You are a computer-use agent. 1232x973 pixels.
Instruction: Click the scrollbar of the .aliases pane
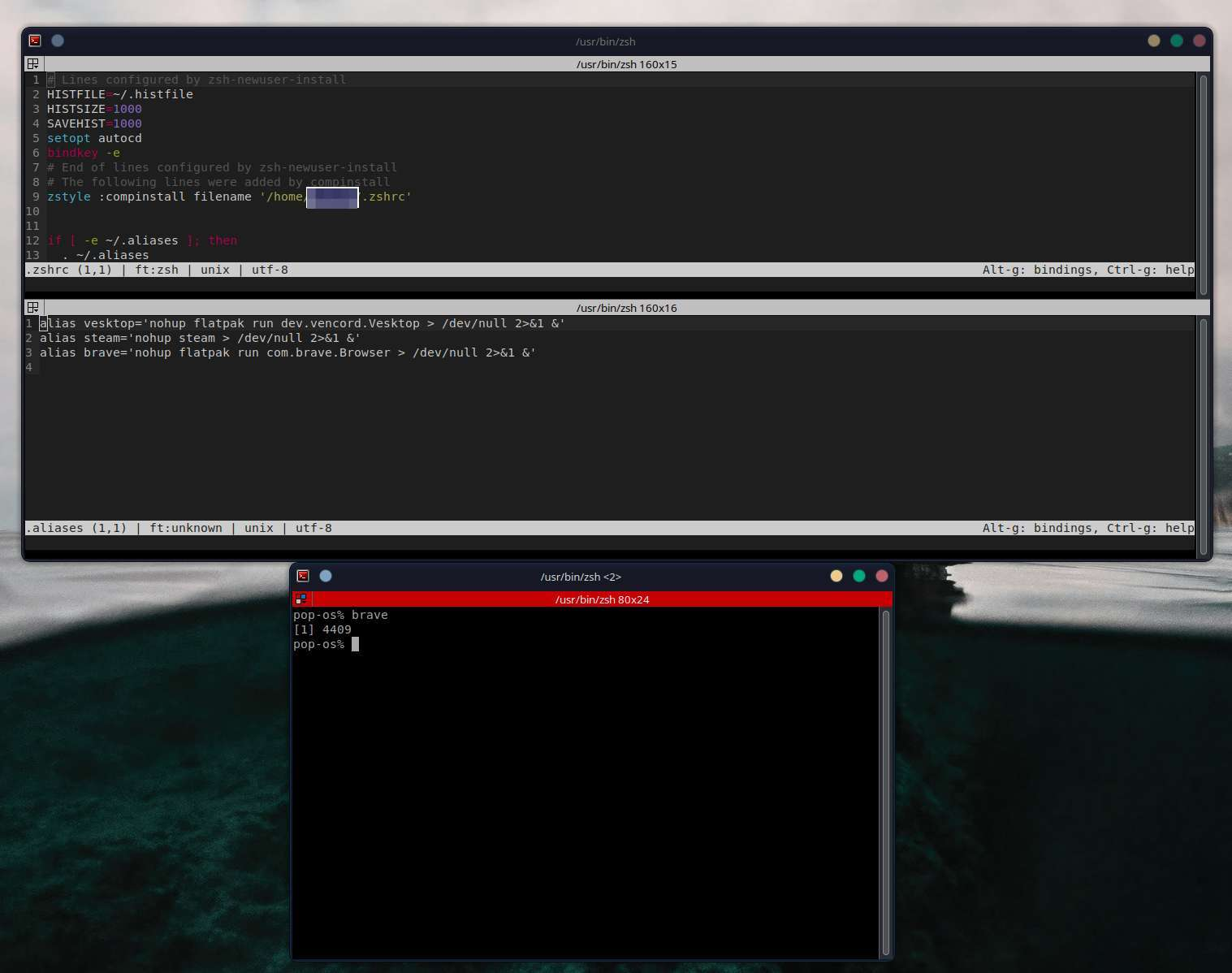[1204, 438]
